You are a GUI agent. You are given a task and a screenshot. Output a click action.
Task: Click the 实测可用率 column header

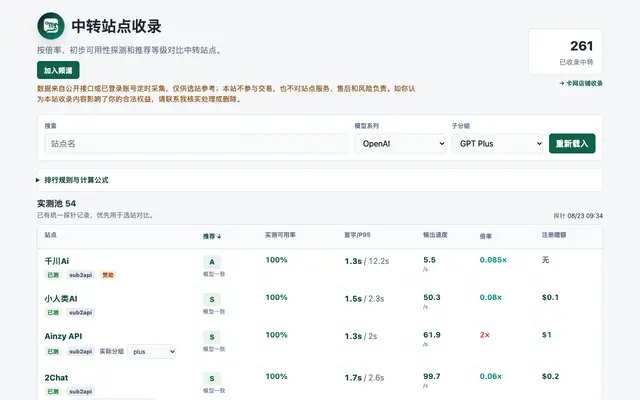click(x=280, y=235)
